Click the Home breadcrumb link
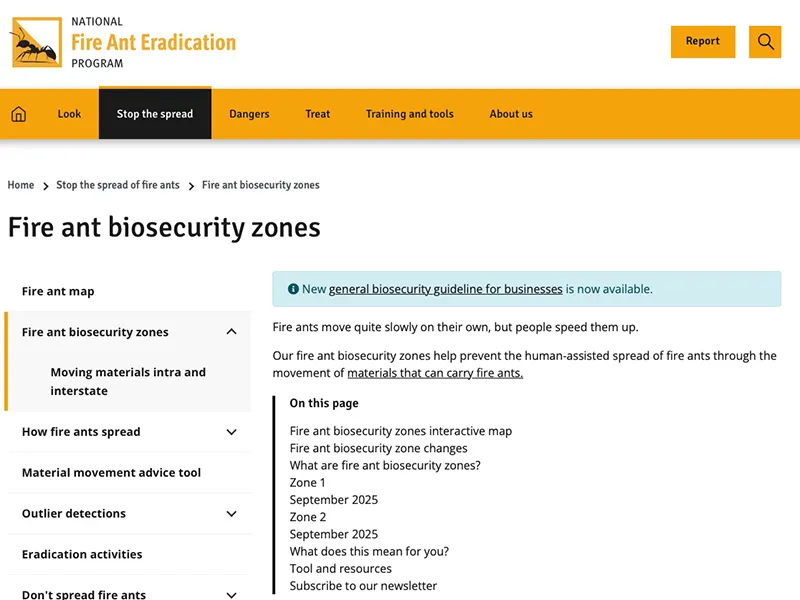800x600 pixels. (x=21, y=185)
